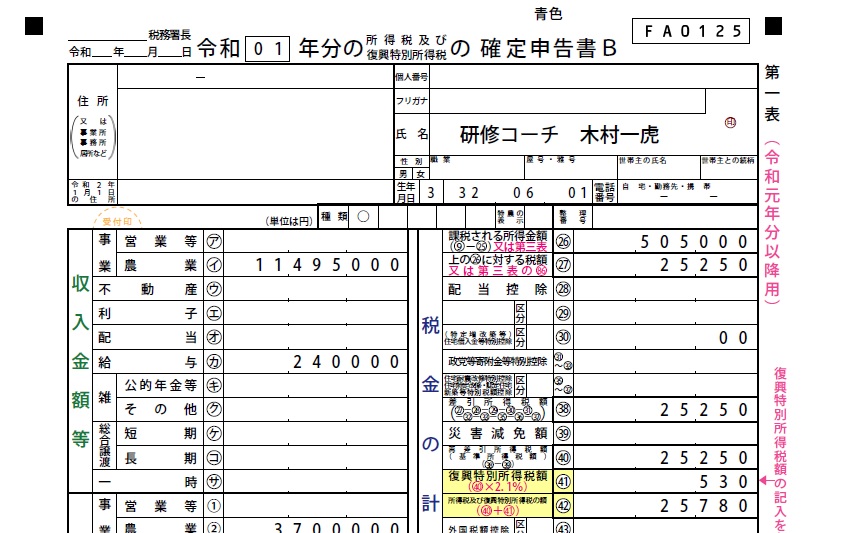Click the ㋓ 利子 income field

[315, 313]
